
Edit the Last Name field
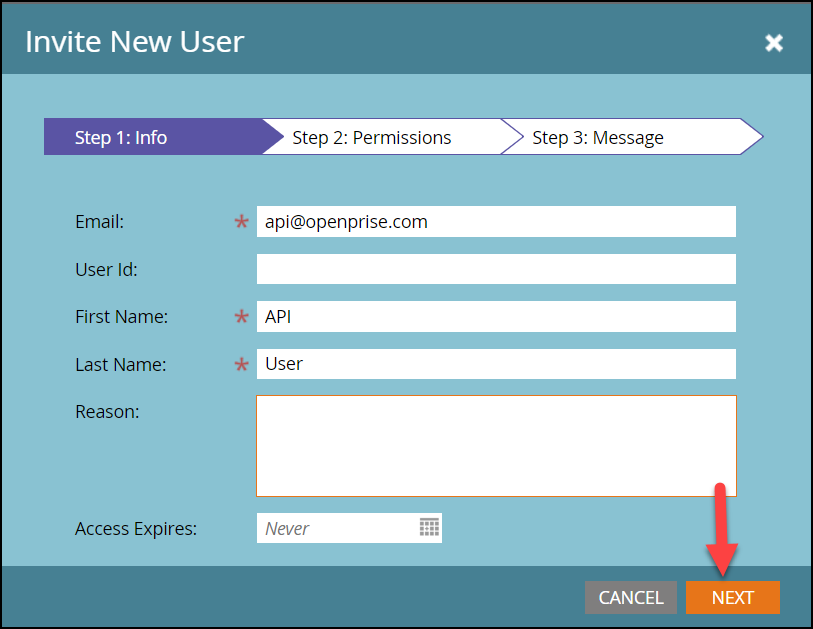pyautogui.click(x=495, y=364)
